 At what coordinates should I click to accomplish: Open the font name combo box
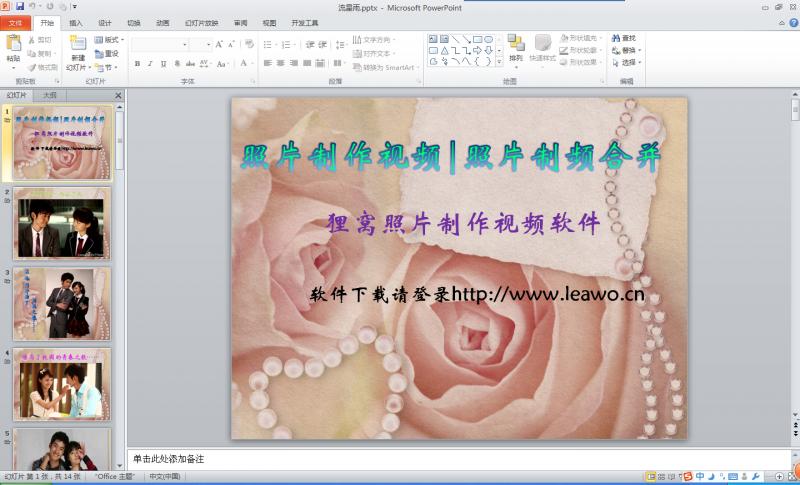click(159, 45)
